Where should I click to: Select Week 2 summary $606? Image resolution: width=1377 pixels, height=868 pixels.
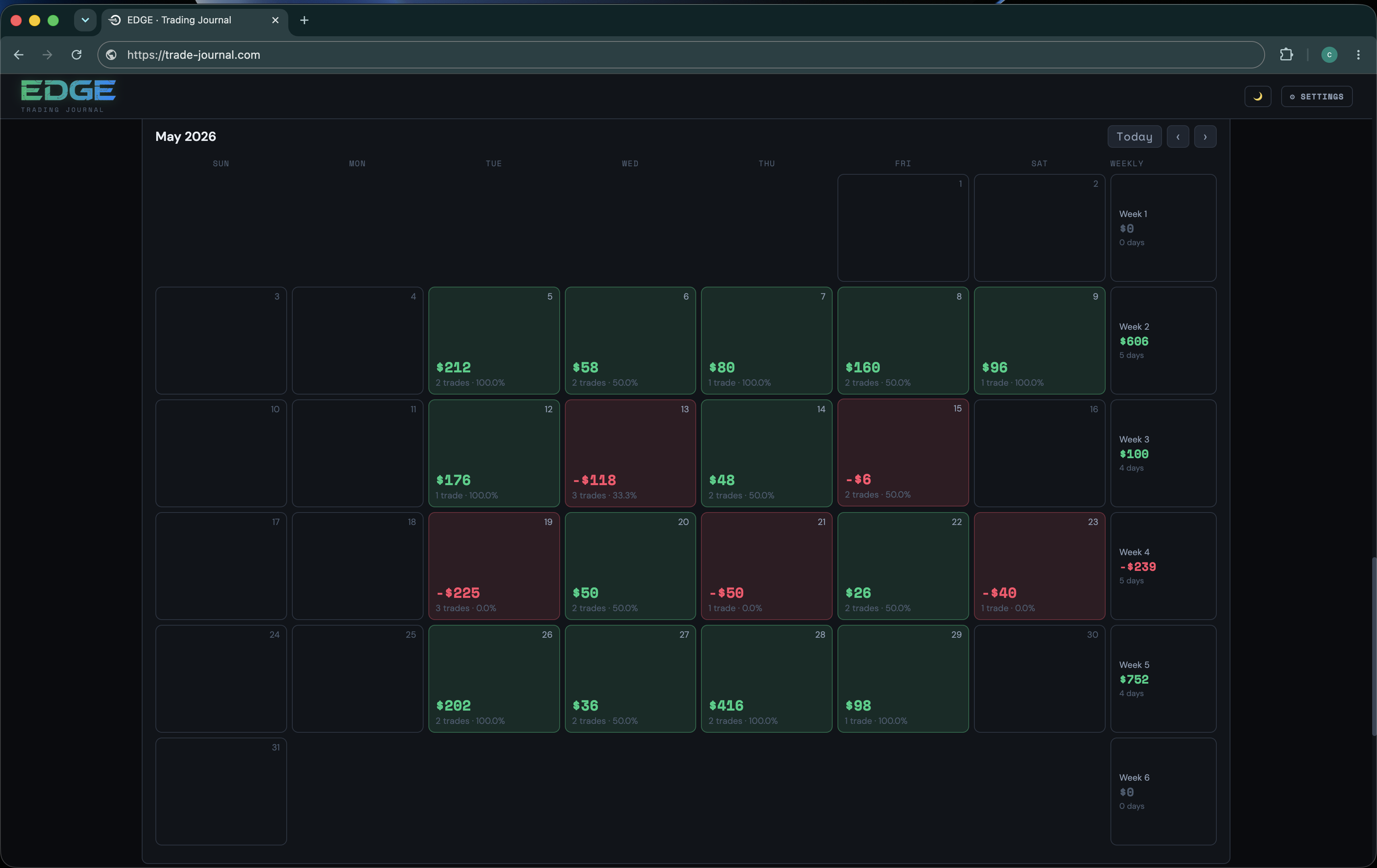coord(1163,340)
